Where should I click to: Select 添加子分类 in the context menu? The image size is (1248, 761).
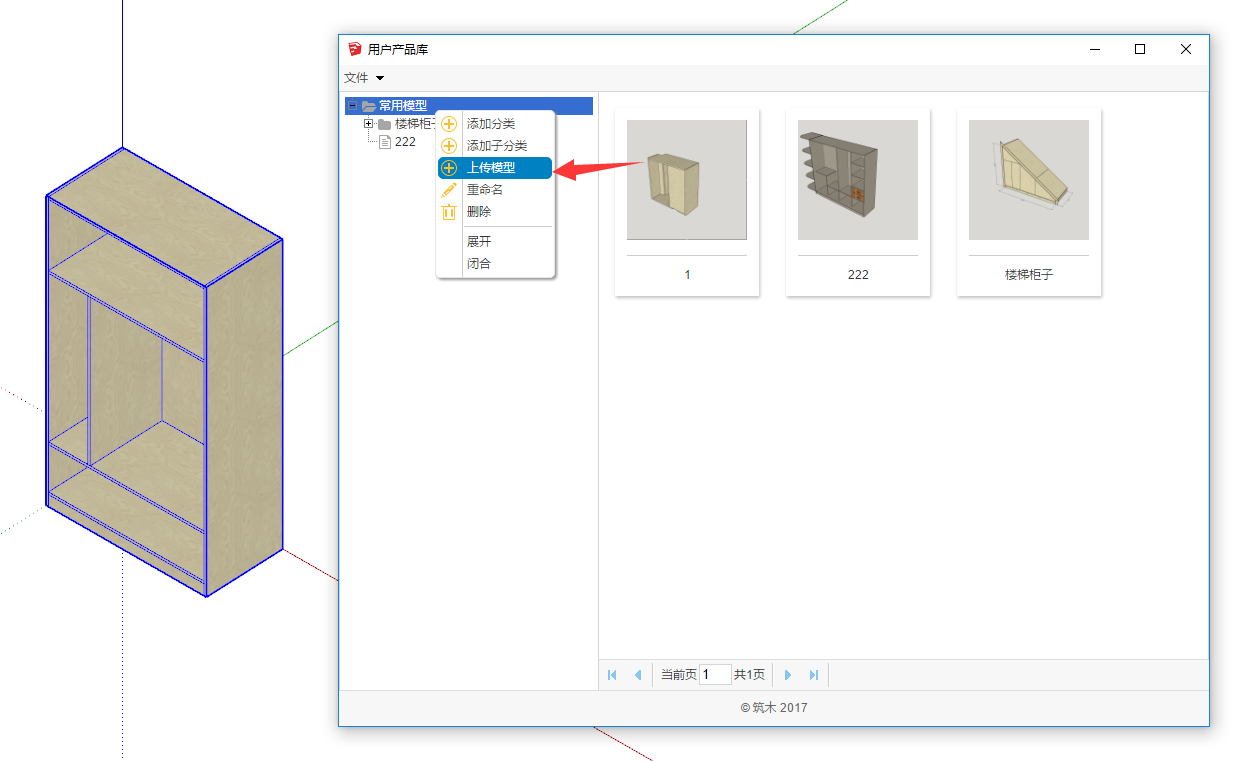click(496, 146)
